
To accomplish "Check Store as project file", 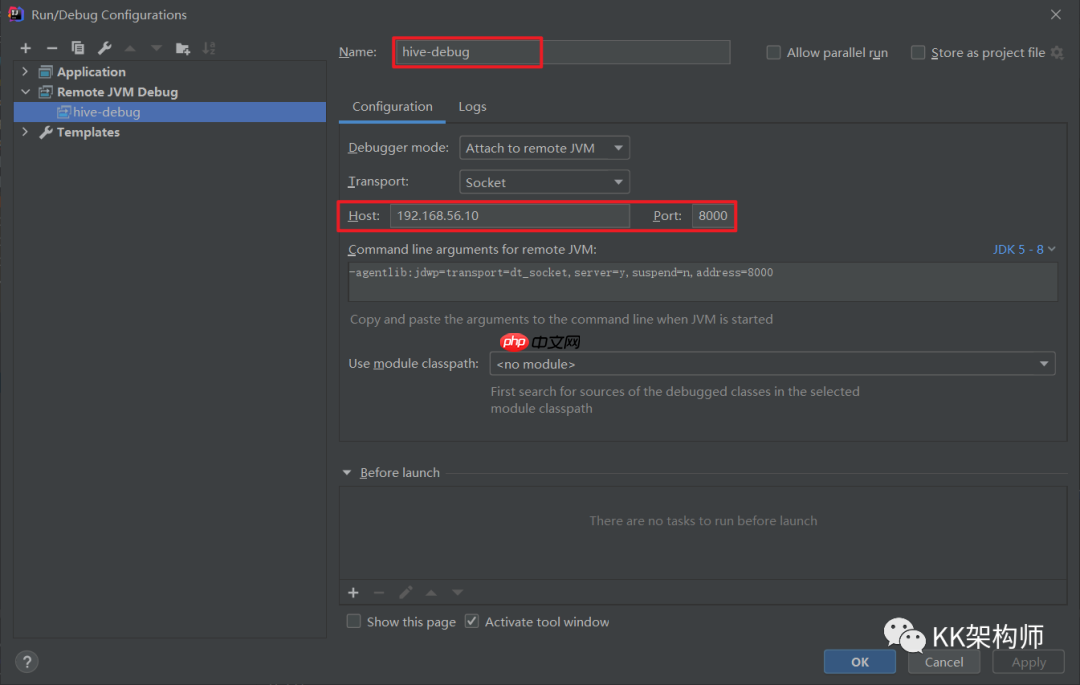I will [x=918, y=53].
